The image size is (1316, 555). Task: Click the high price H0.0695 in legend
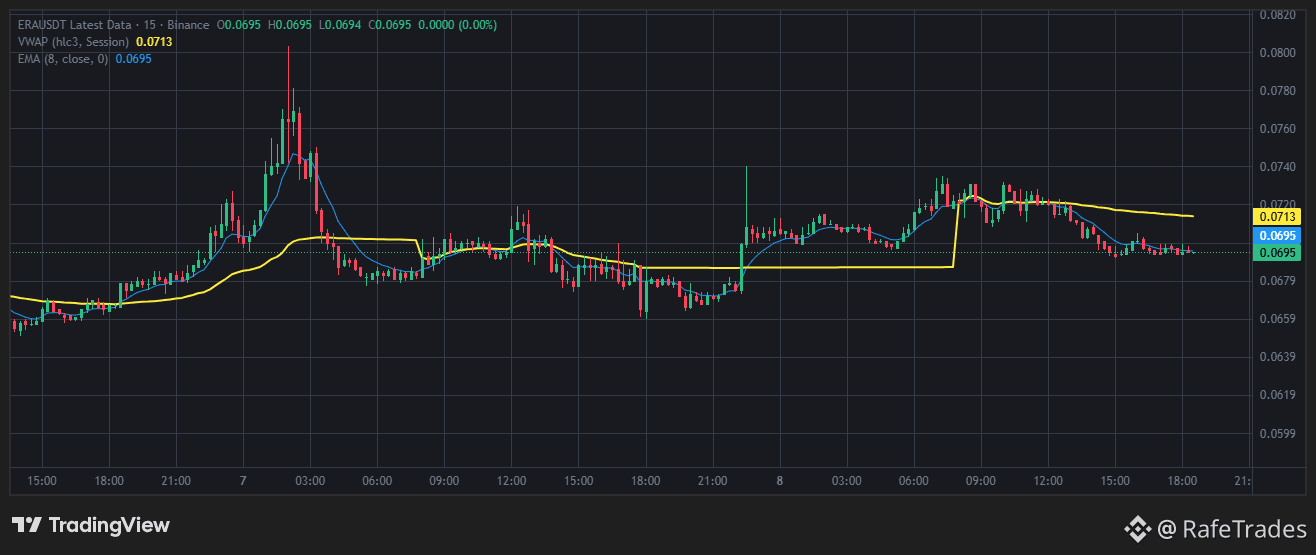(x=292, y=25)
